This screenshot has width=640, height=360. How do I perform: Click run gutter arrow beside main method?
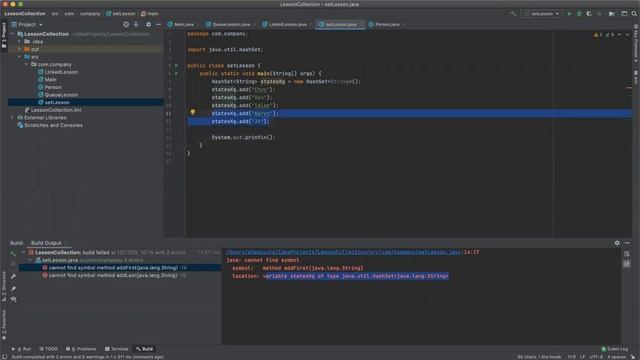point(177,73)
